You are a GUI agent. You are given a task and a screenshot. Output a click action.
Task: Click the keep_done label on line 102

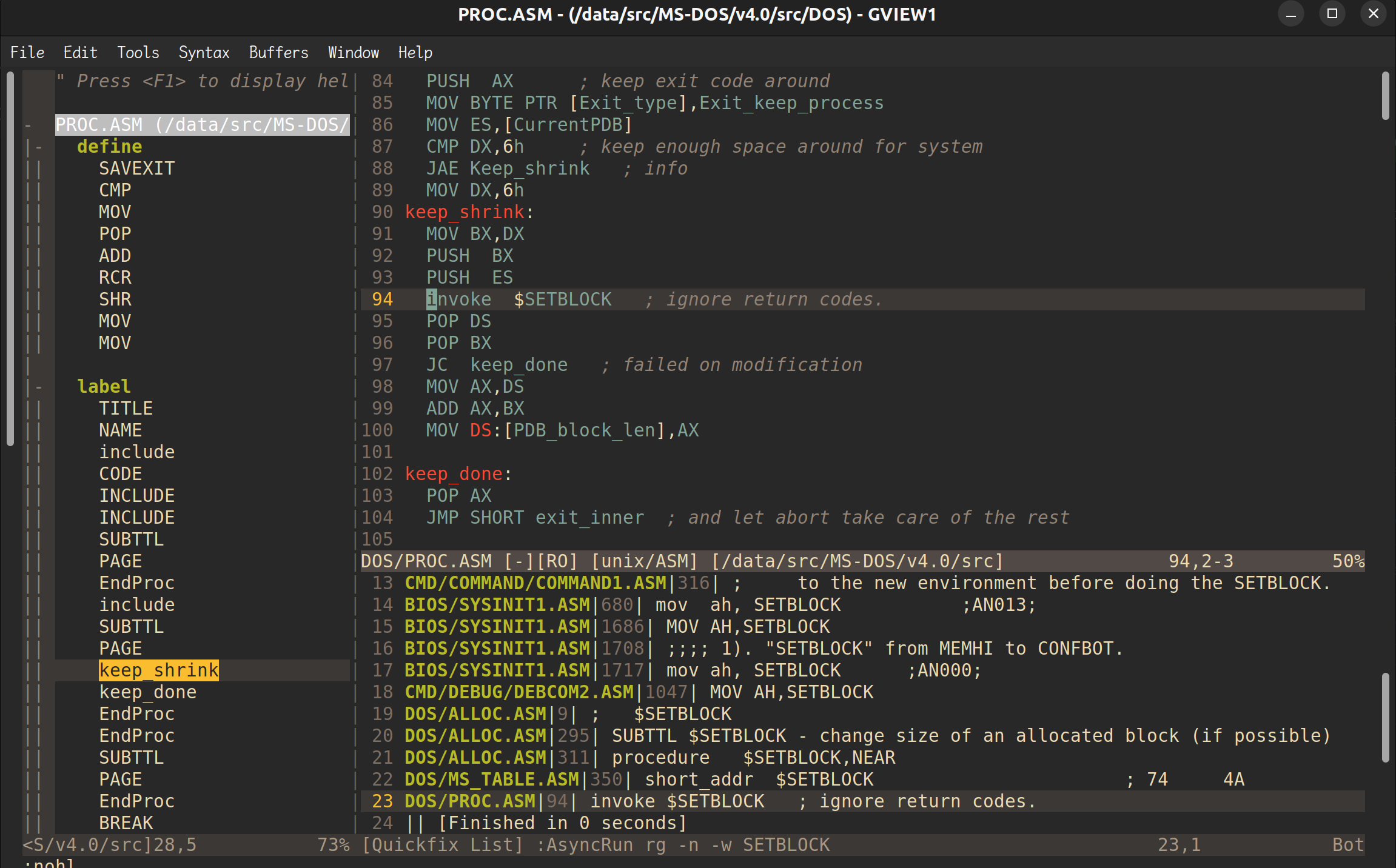(454, 474)
